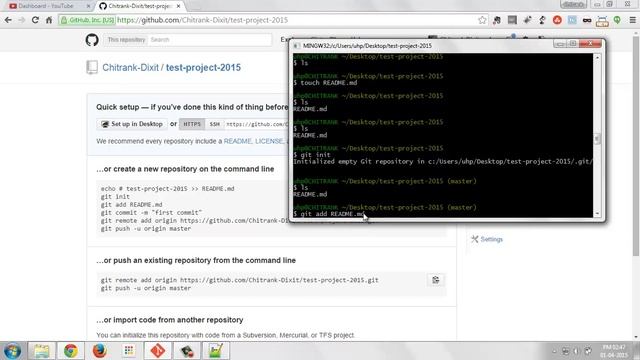Click the GitHub search input field
Viewport: 640px width, 360px height.
click(209, 40)
